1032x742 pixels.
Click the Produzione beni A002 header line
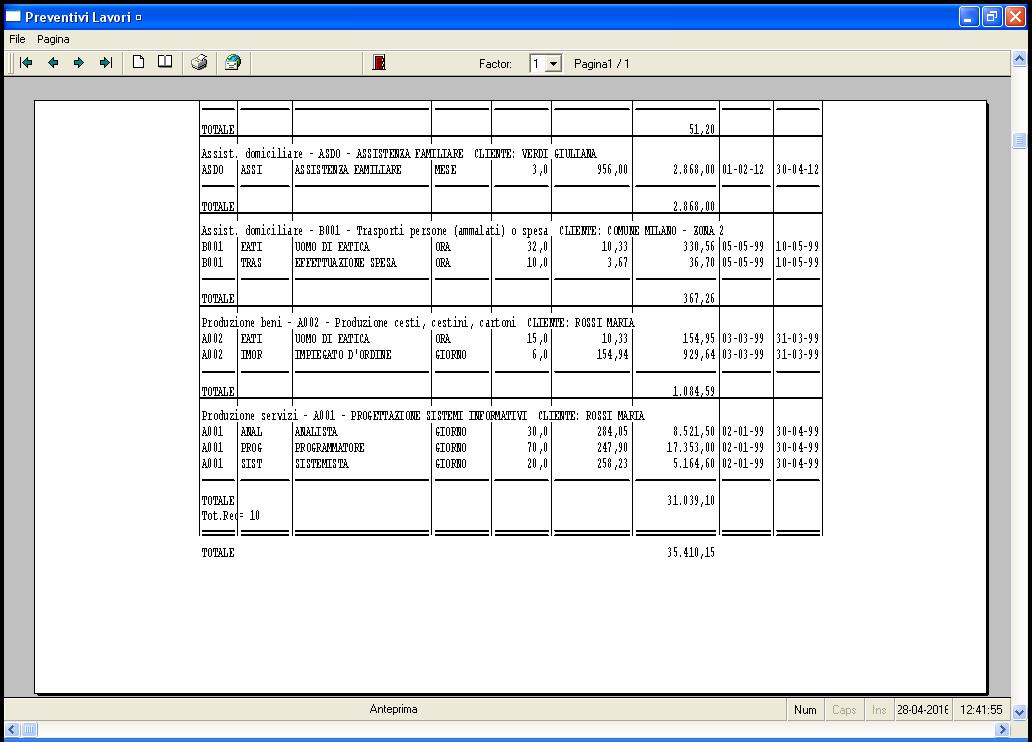point(418,323)
